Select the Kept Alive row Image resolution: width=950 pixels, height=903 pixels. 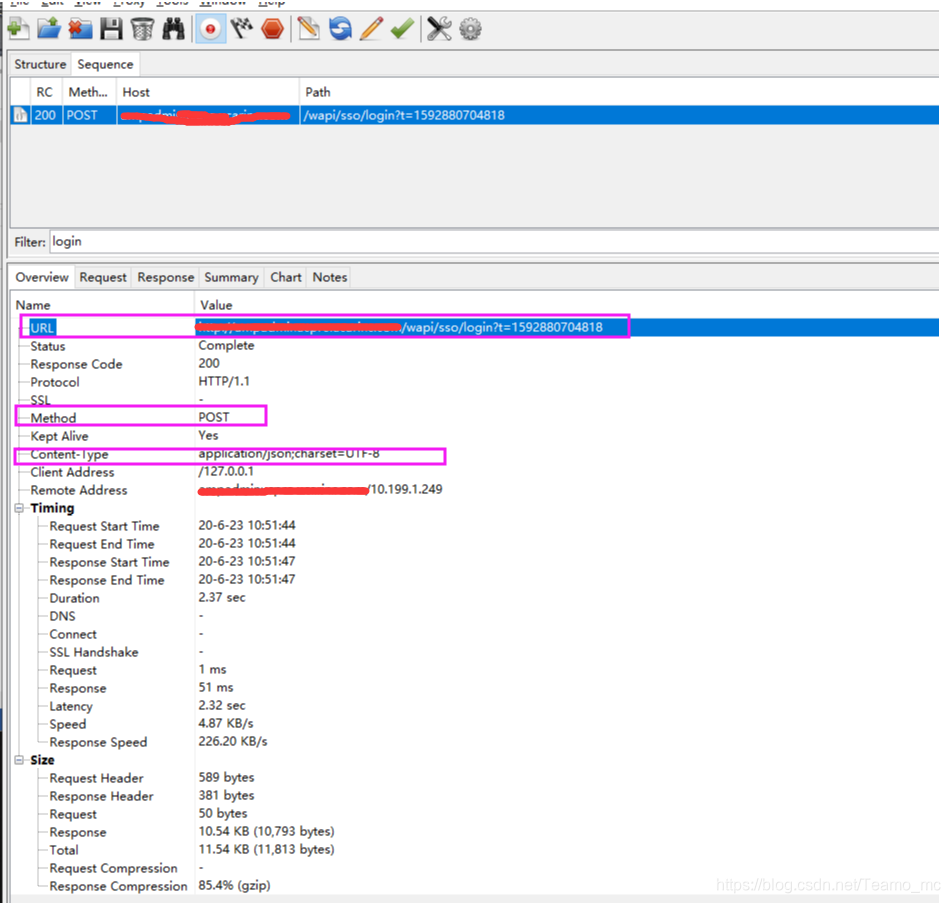click(475, 436)
